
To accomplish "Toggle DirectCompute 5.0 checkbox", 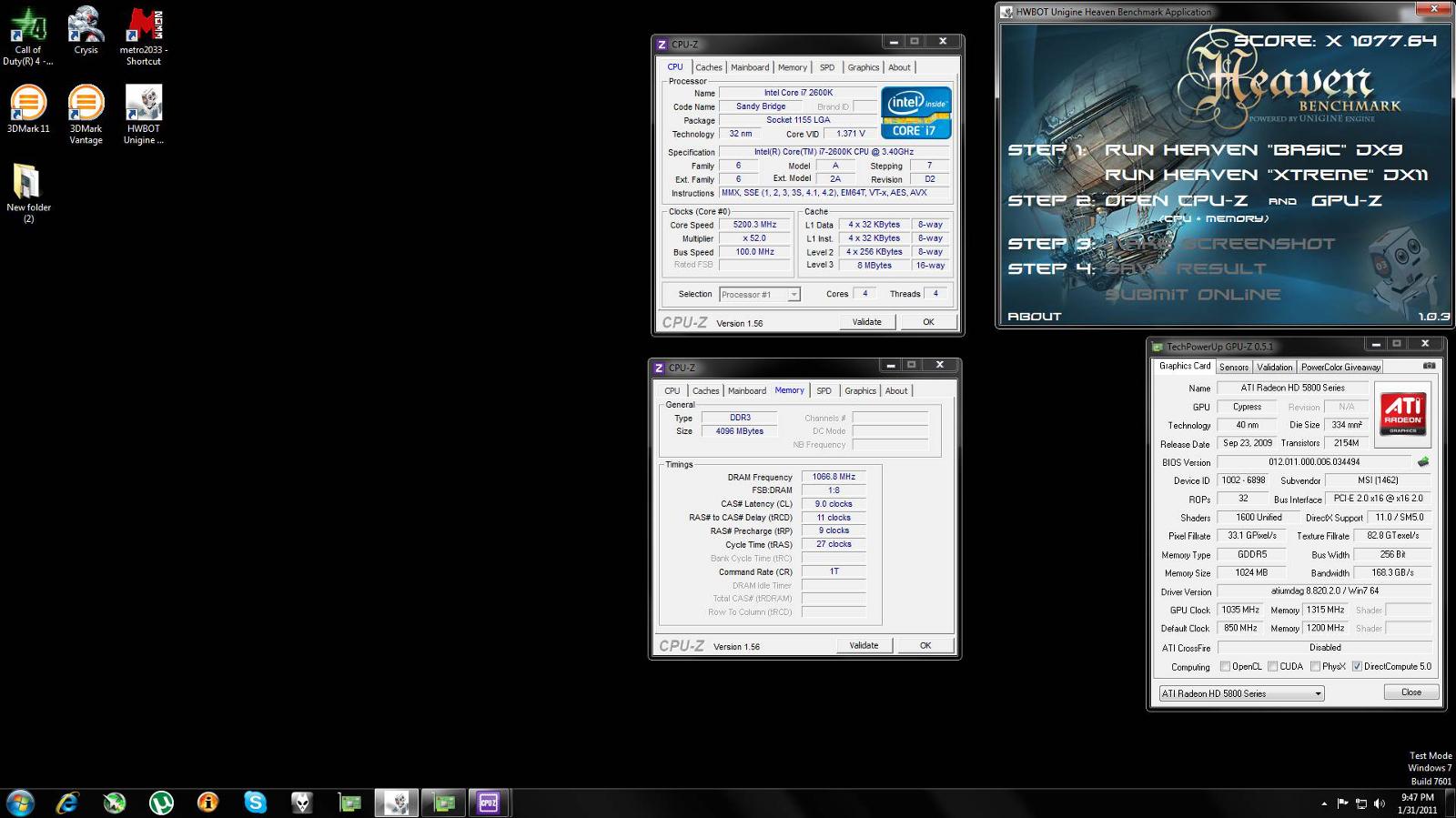I will 1357,667.
